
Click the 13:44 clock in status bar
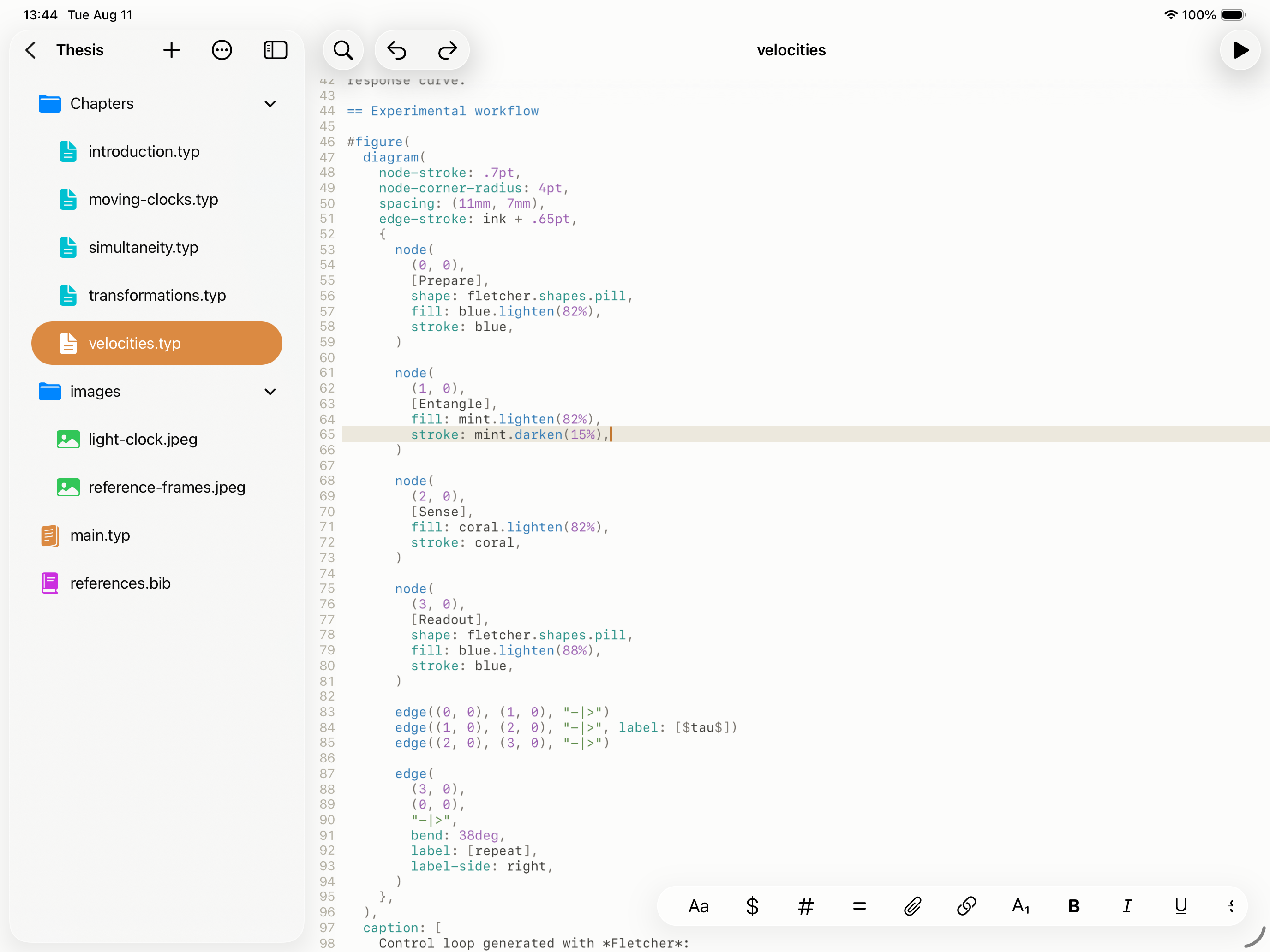[x=40, y=15]
